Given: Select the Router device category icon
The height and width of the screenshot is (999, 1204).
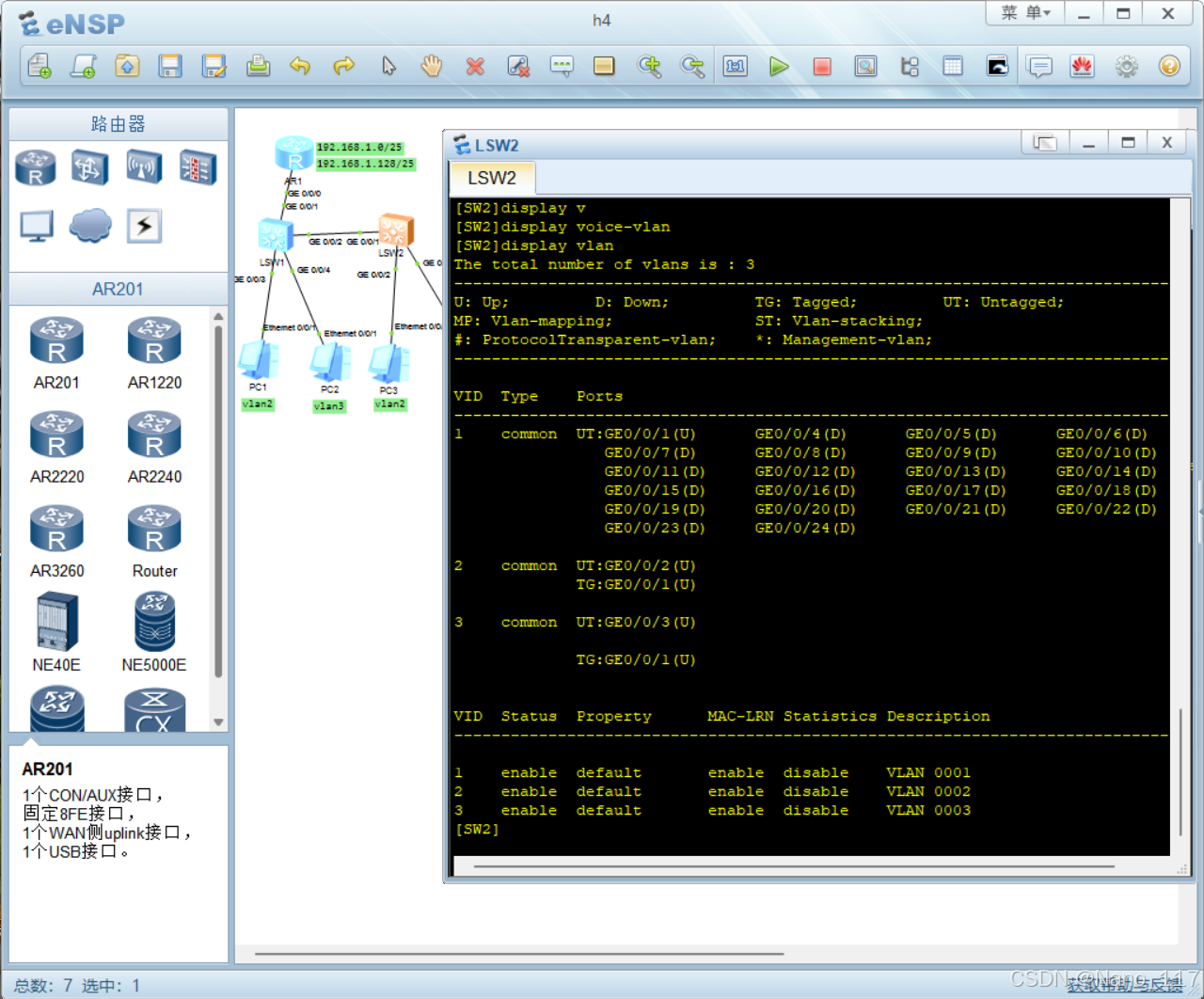Looking at the screenshot, I should pyautogui.click(x=36, y=168).
